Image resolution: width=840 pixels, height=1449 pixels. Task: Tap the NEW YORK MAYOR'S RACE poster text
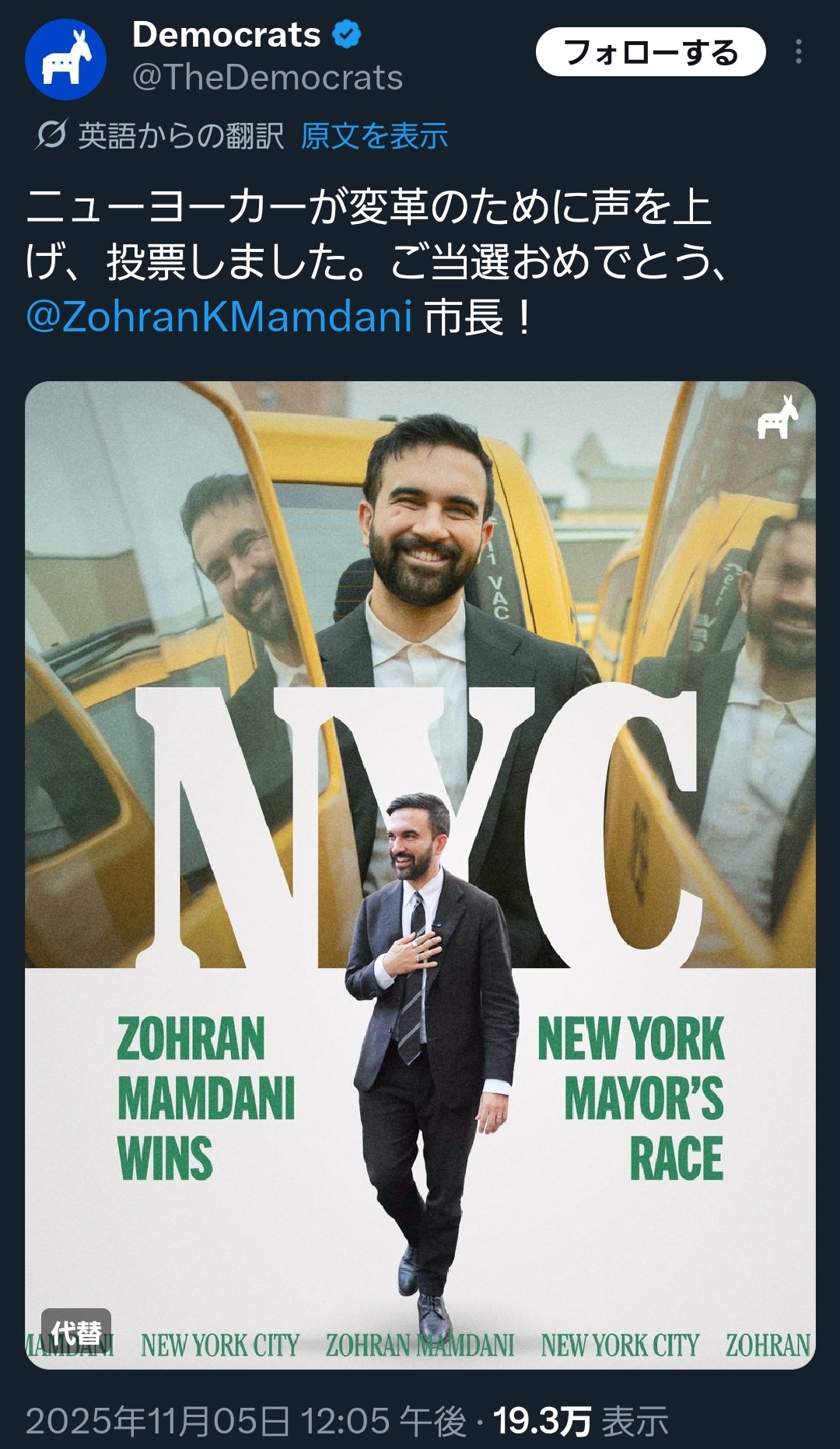pyautogui.click(x=632, y=1097)
